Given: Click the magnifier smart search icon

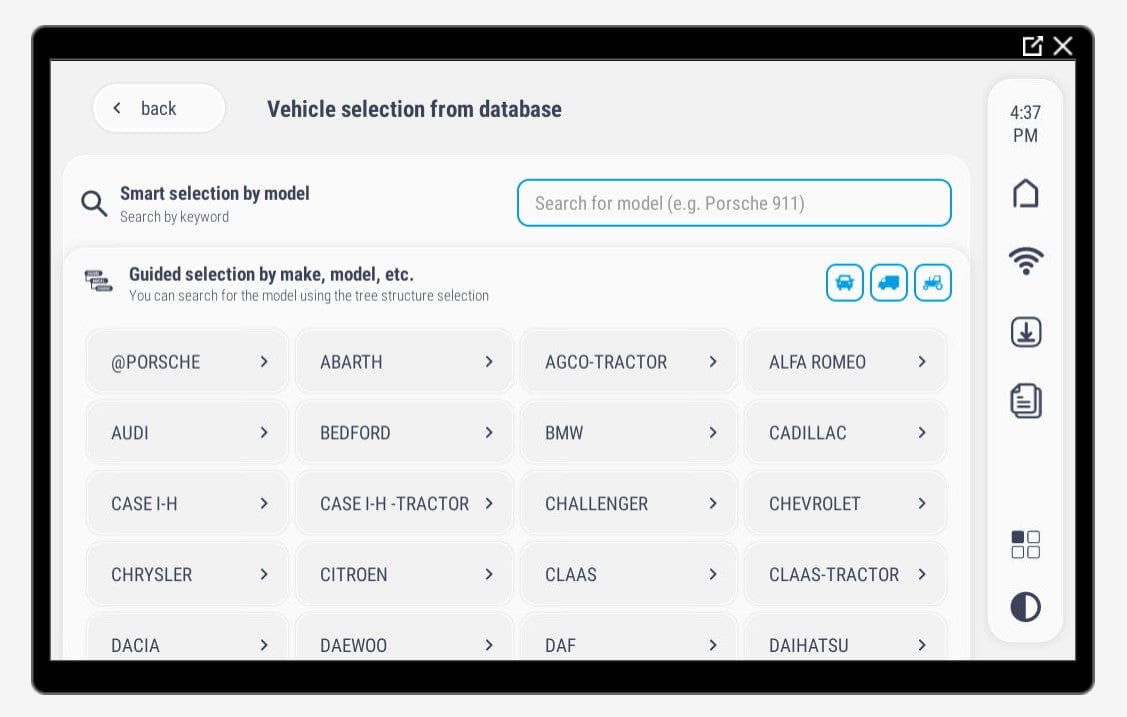Looking at the screenshot, I should click(x=94, y=204).
